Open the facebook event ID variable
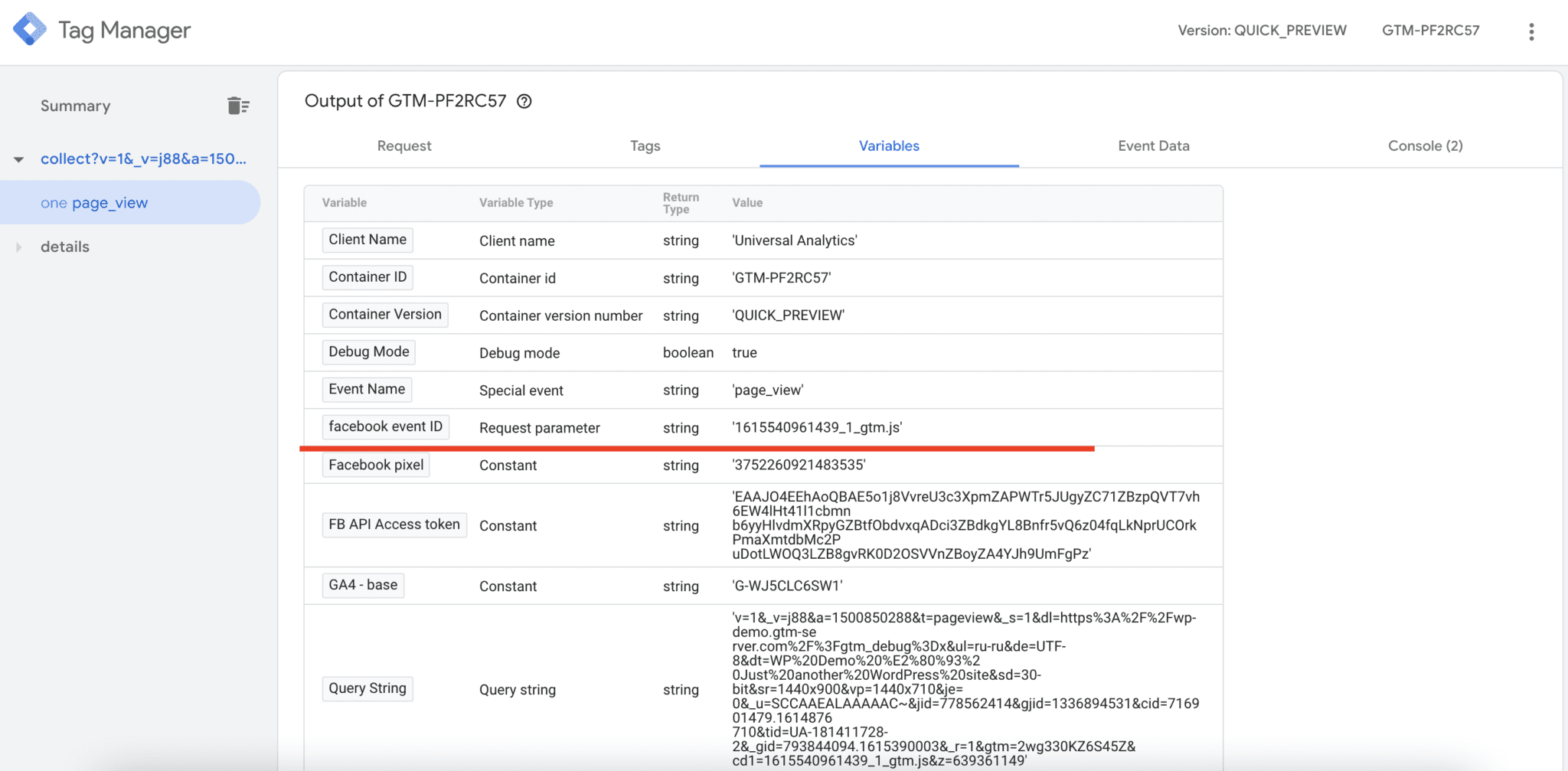 (x=385, y=426)
